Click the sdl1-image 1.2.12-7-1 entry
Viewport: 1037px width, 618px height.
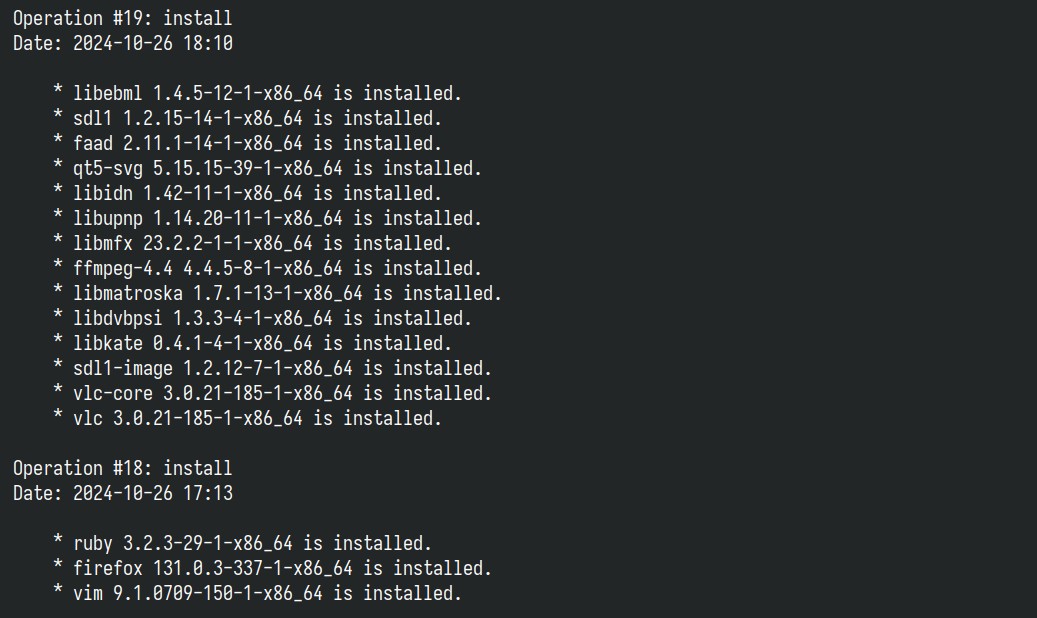click(x=272, y=369)
